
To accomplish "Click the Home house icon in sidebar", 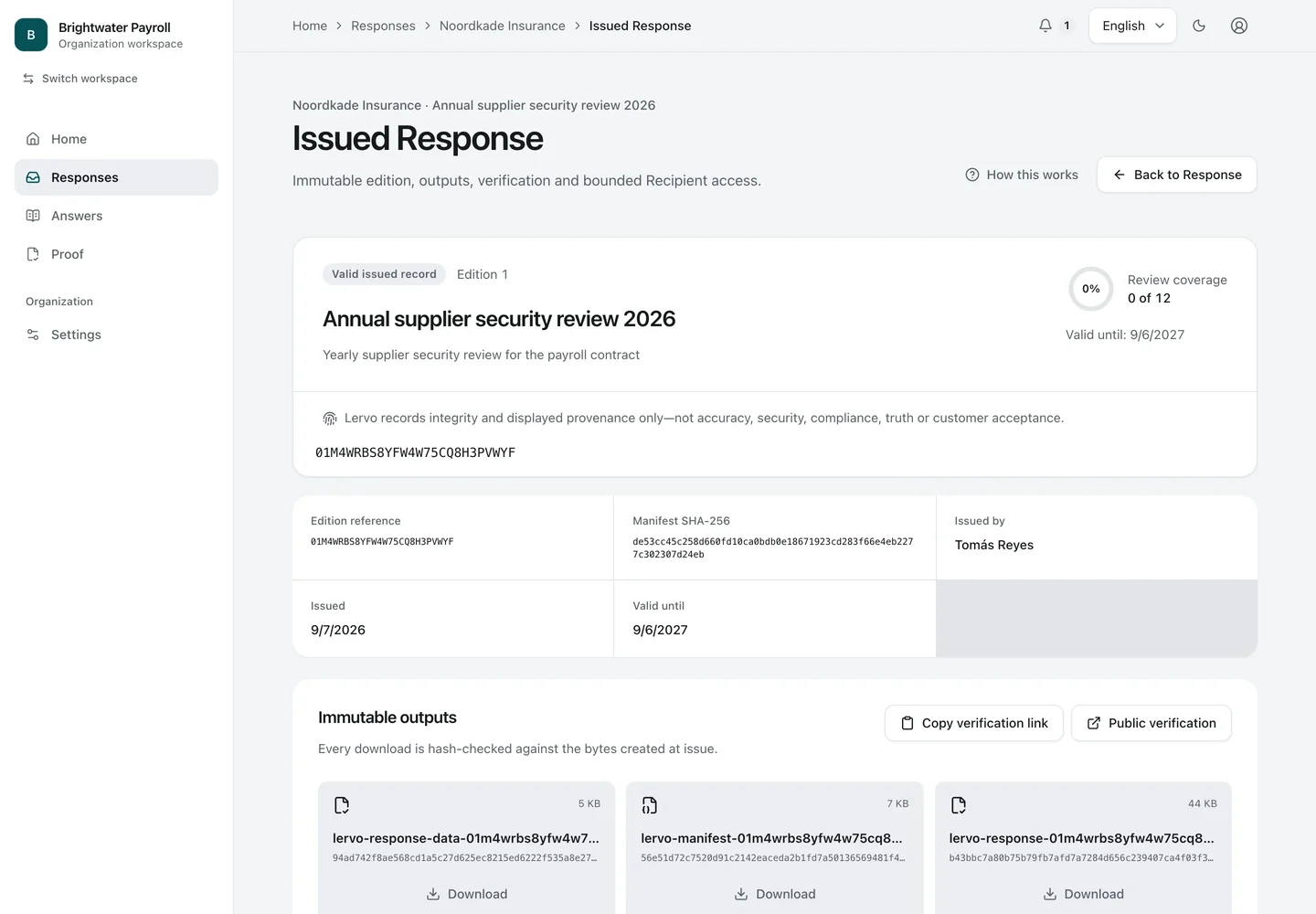I will (x=33, y=139).
